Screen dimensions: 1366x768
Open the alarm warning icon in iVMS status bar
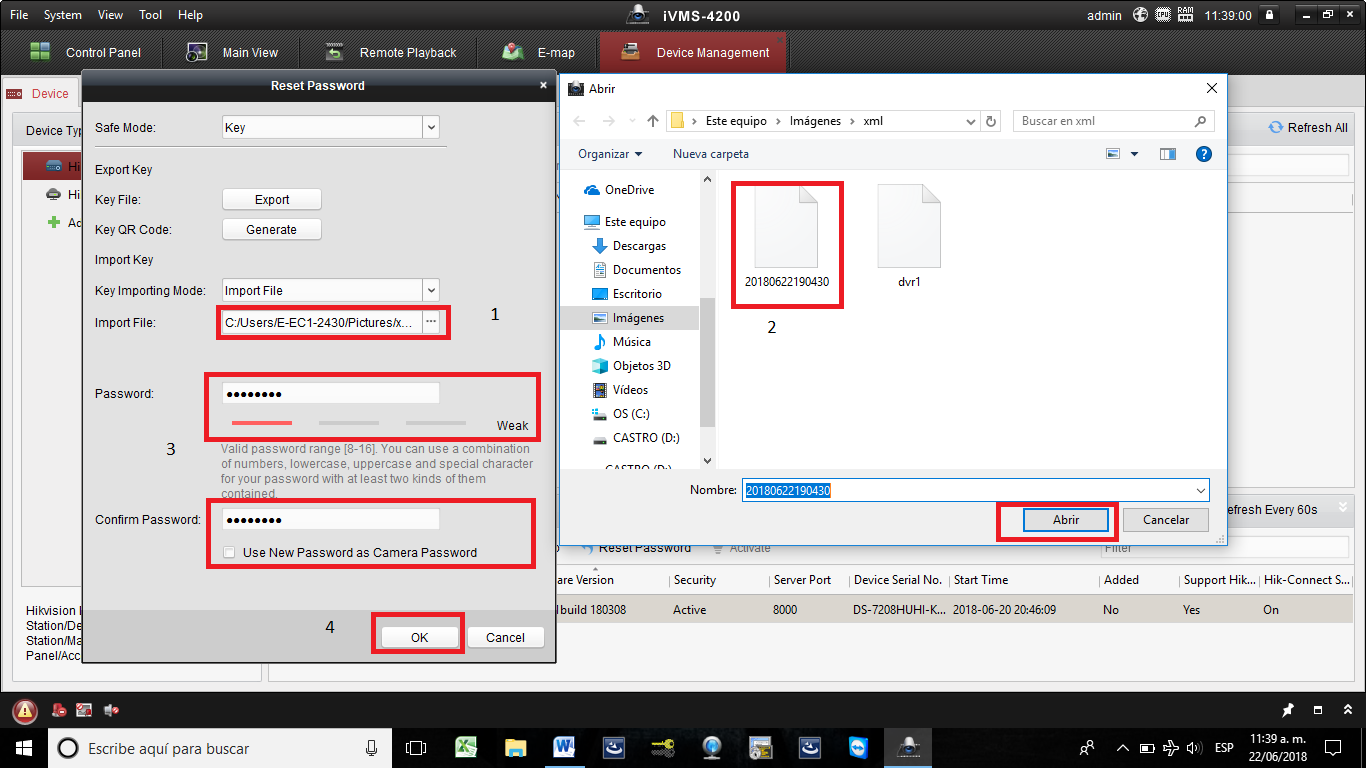[x=25, y=711]
